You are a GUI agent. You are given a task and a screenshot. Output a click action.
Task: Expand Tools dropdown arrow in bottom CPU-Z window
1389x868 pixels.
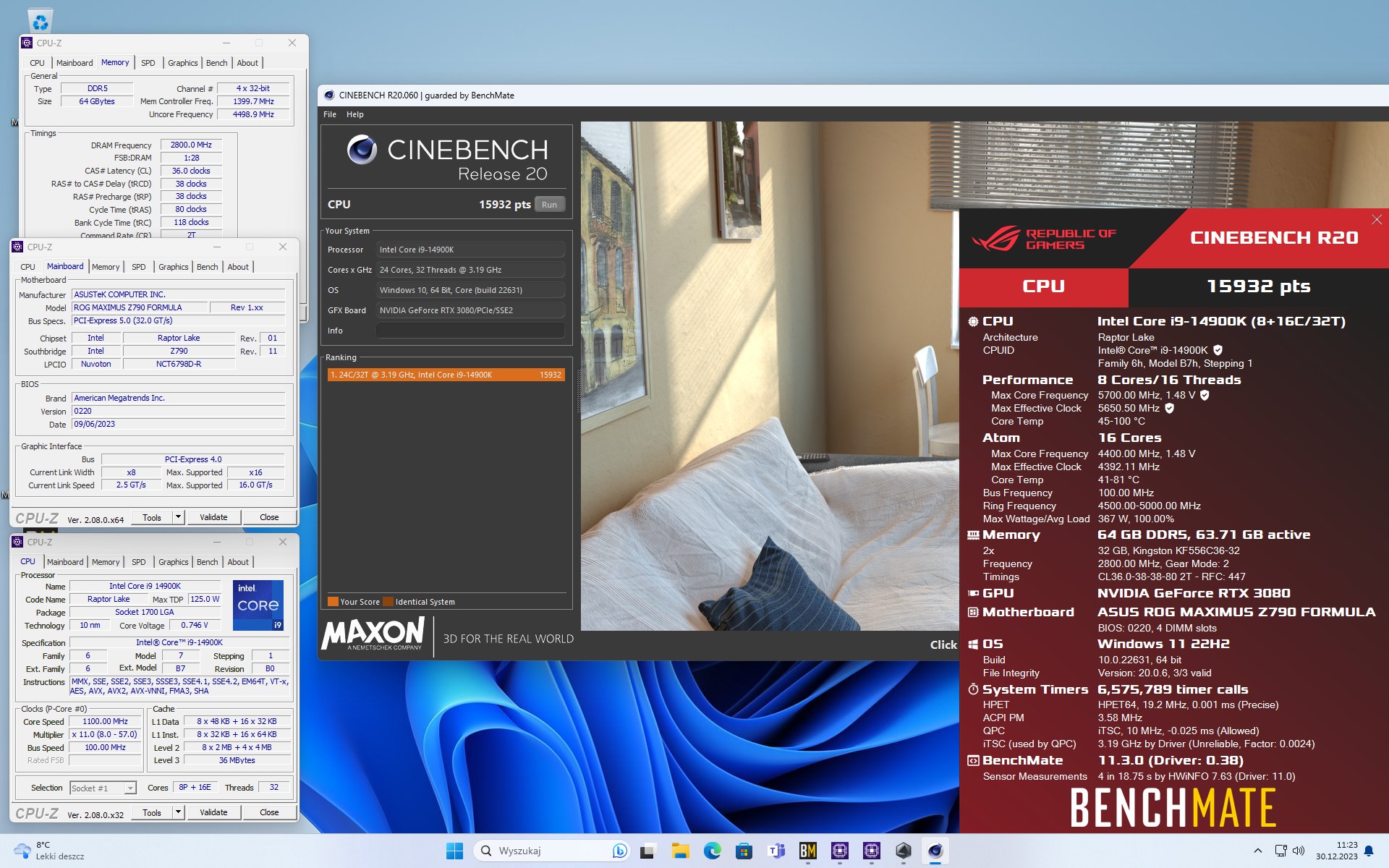[178, 812]
